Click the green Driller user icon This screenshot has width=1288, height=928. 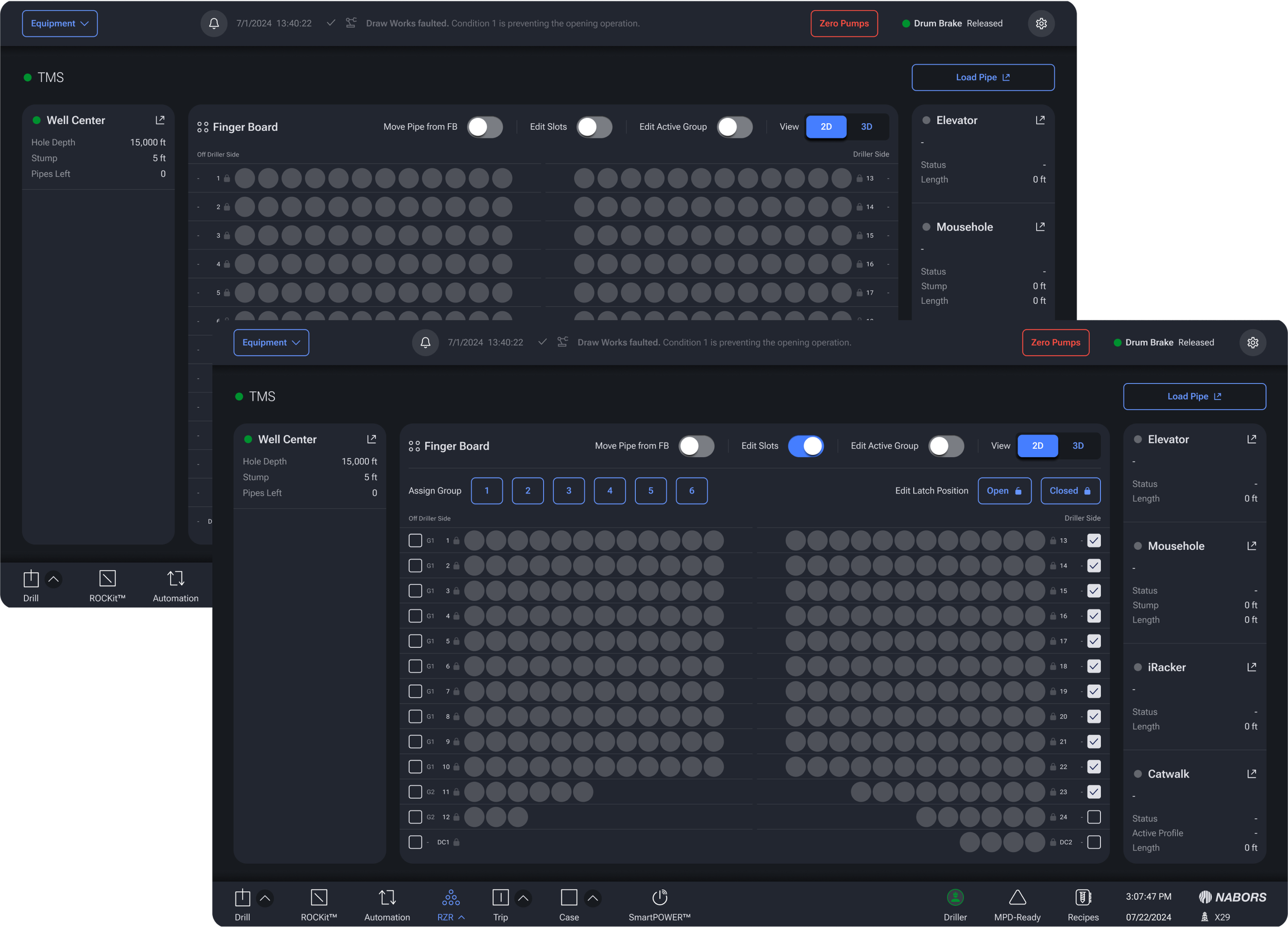pyautogui.click(x=955, y=897)
